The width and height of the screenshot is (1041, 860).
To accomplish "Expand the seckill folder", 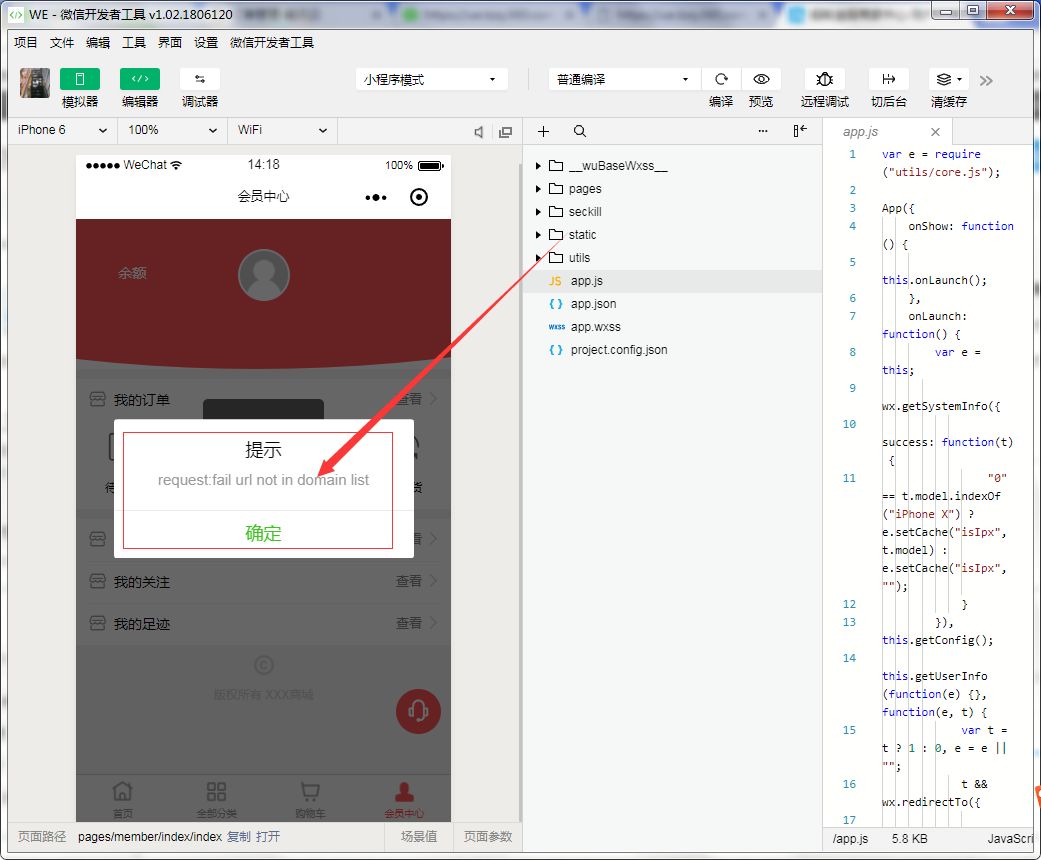I will 672,212.
